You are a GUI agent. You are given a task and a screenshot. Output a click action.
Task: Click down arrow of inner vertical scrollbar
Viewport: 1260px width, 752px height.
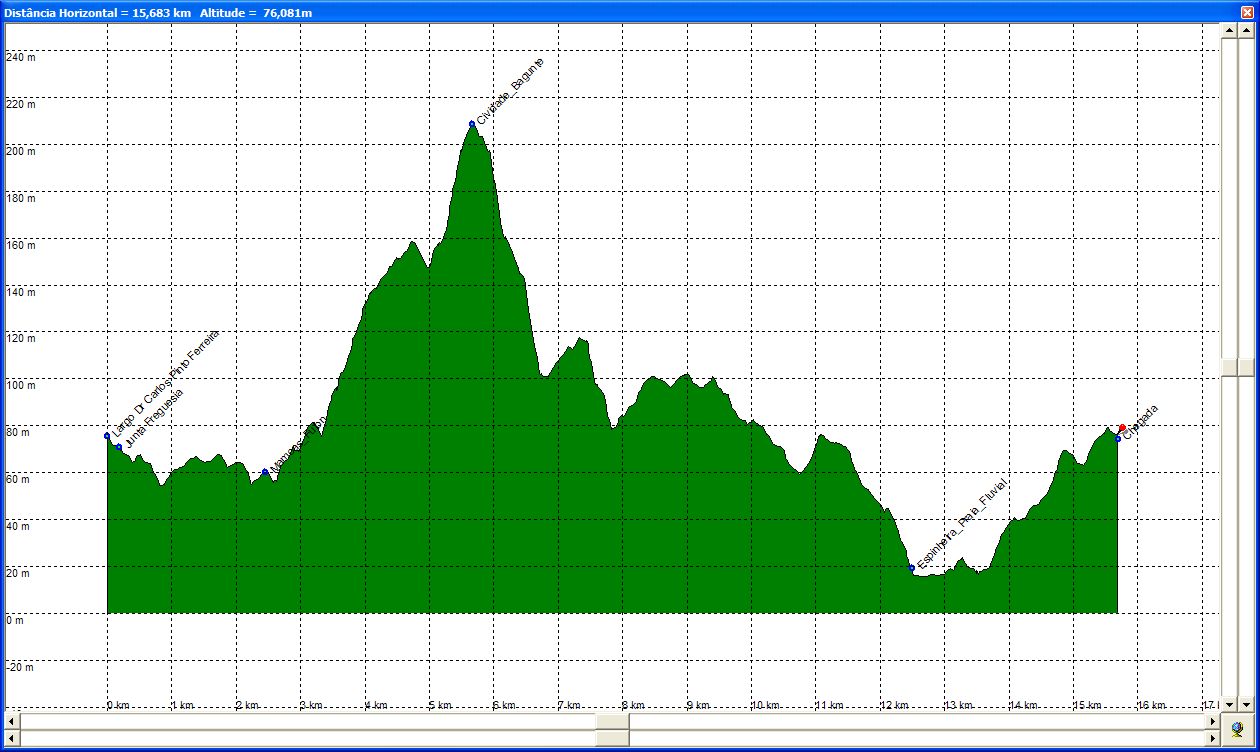coord(1229,702)
